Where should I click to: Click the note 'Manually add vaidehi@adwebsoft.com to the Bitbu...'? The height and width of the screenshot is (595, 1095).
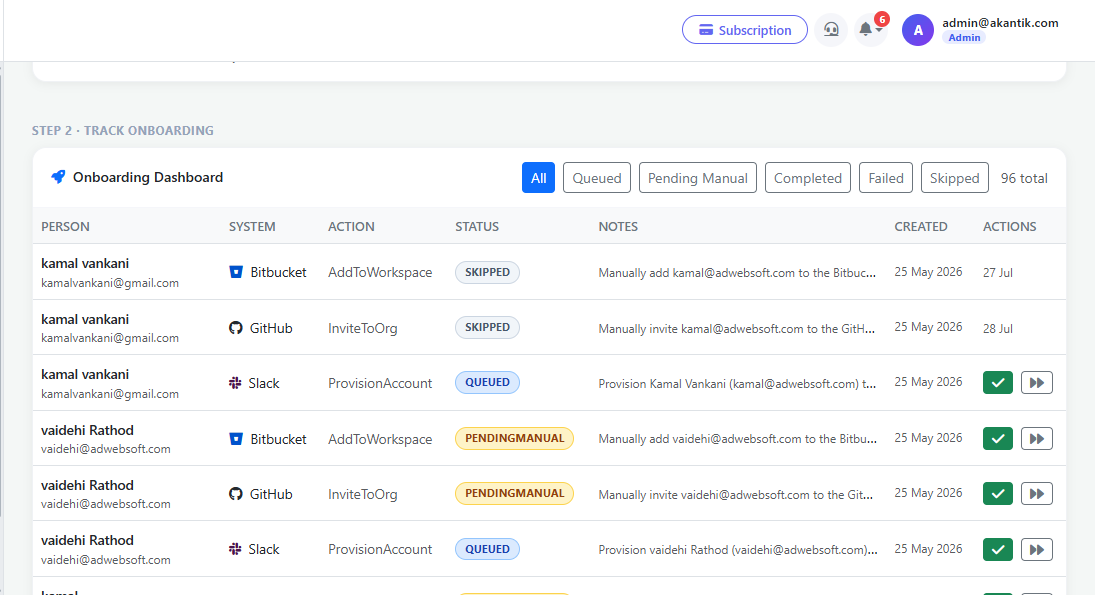point(737,439)
